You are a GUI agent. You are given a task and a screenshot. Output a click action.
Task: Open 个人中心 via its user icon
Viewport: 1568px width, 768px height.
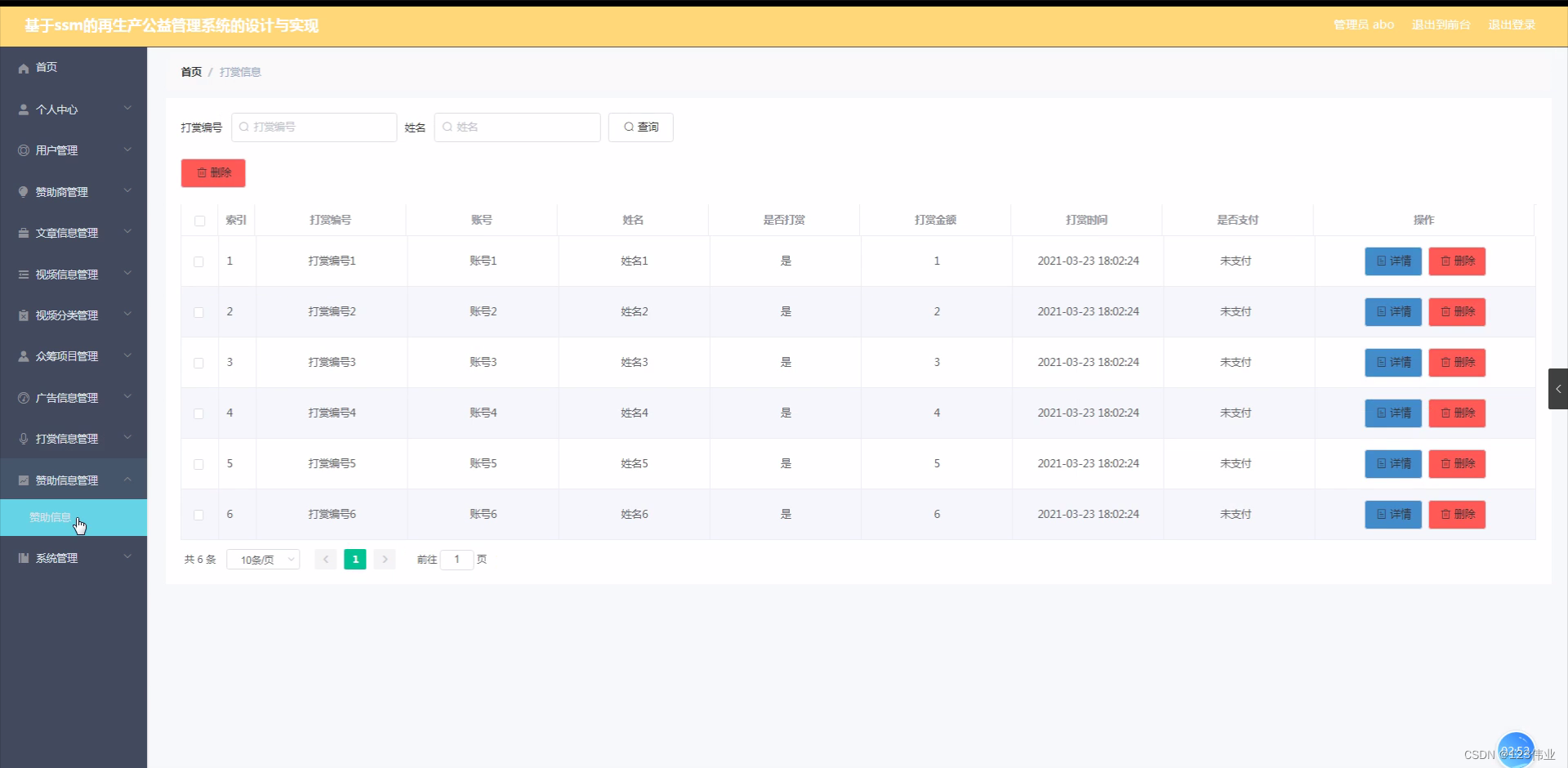23,109
